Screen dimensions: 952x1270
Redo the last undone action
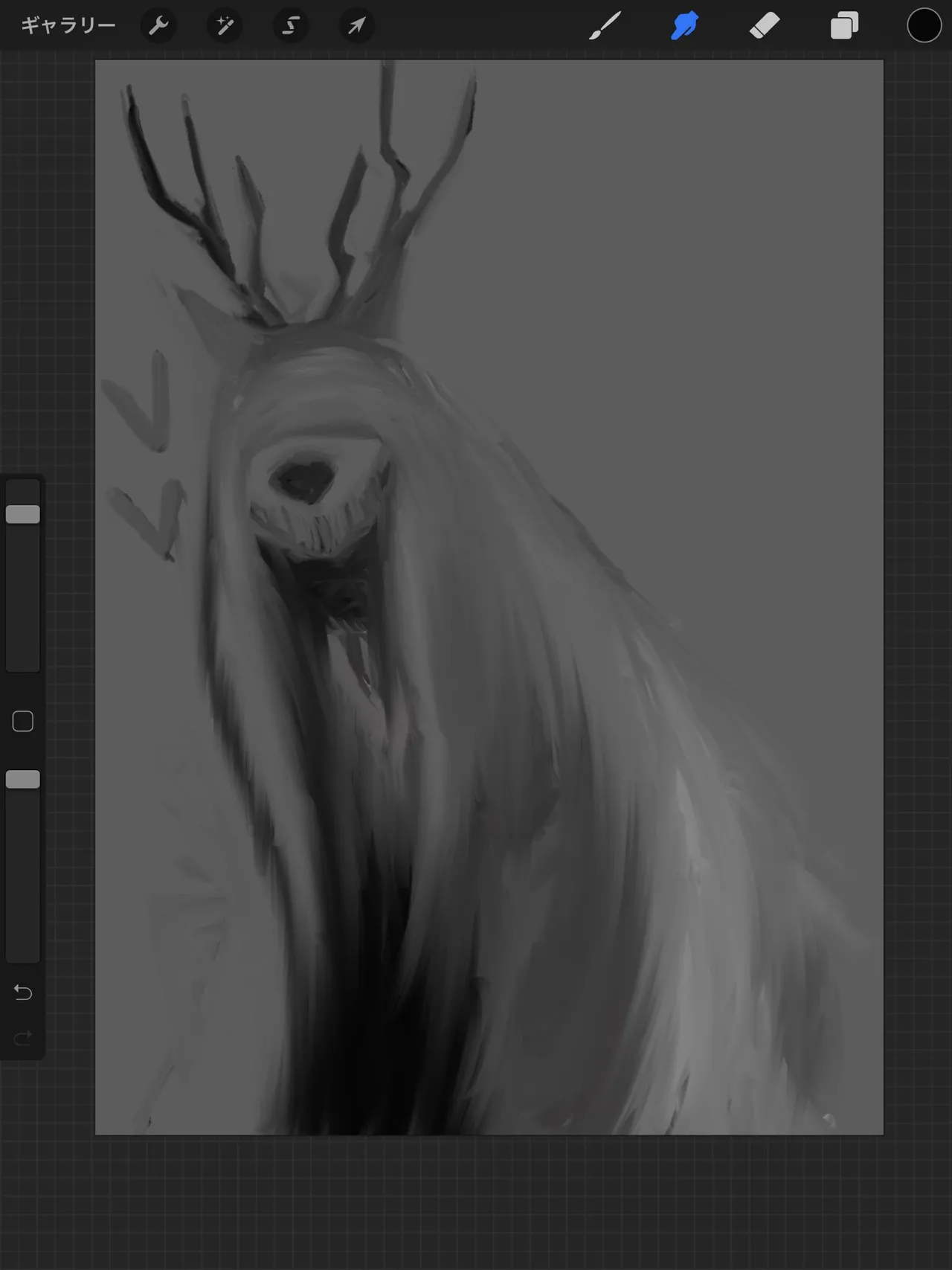[x=23, y=1037]
